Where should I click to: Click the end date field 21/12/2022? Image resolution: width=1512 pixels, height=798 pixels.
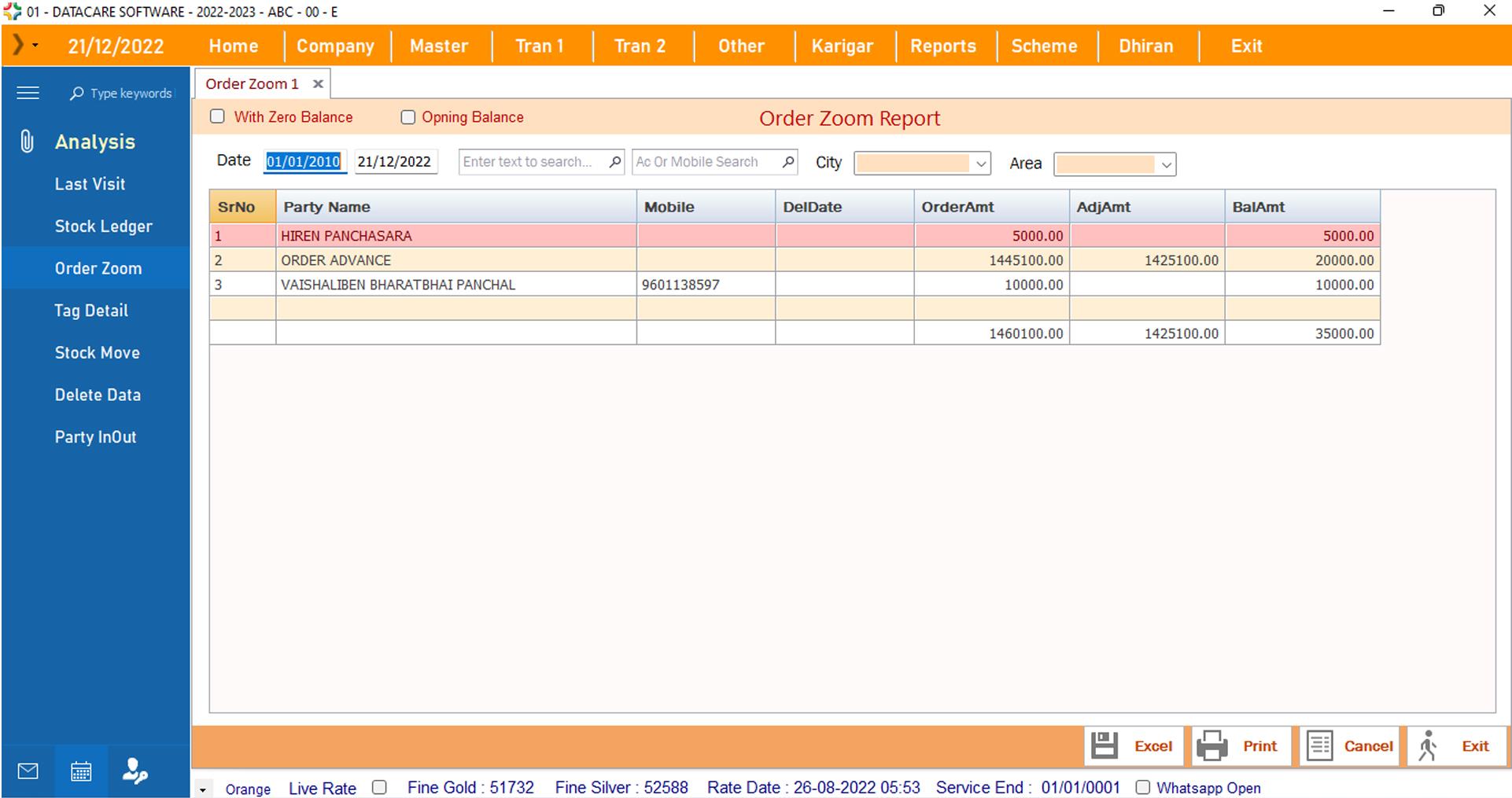[394, 161]
